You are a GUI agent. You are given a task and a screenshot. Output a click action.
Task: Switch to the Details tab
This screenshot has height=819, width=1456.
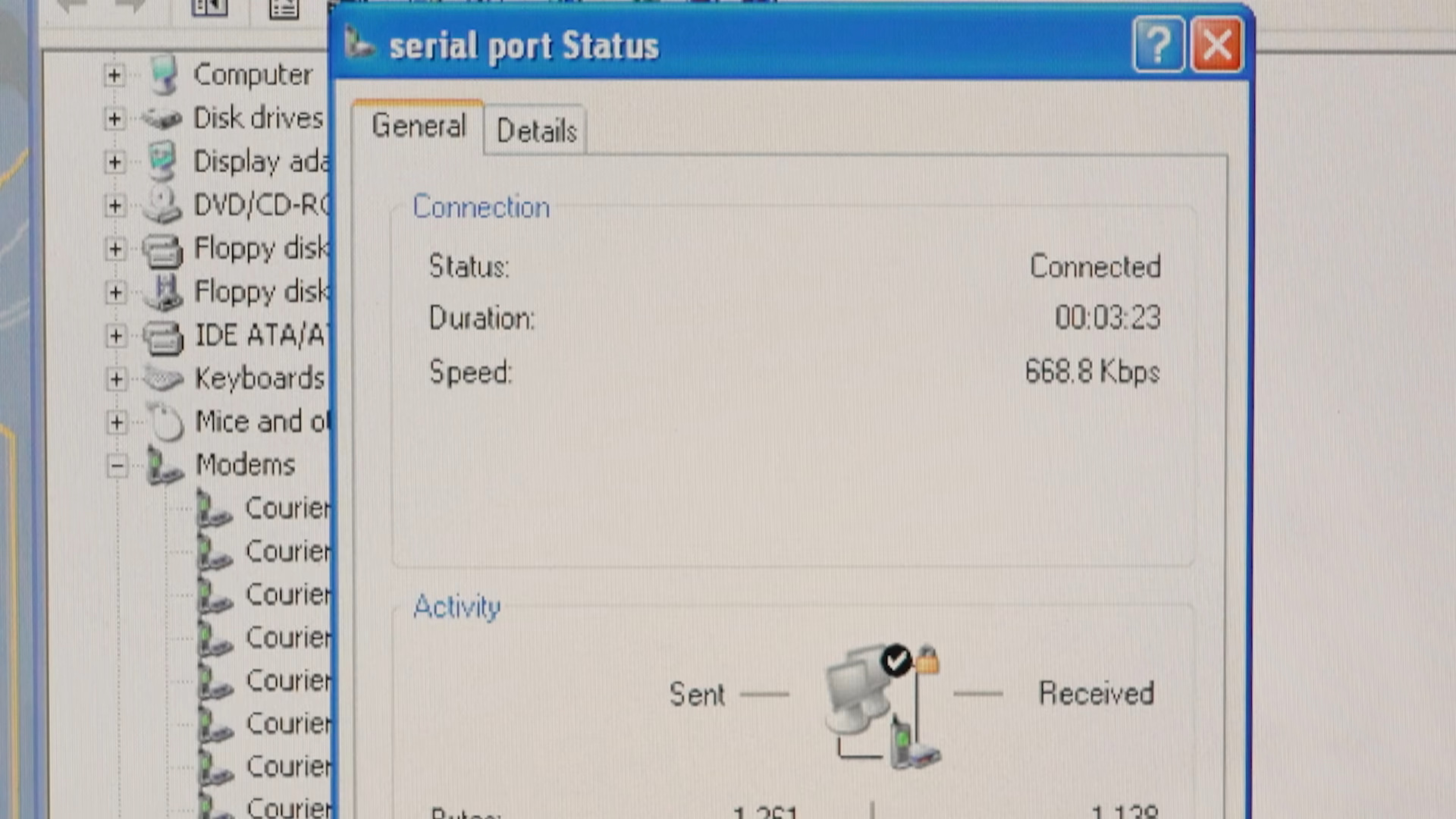[535, 130]
